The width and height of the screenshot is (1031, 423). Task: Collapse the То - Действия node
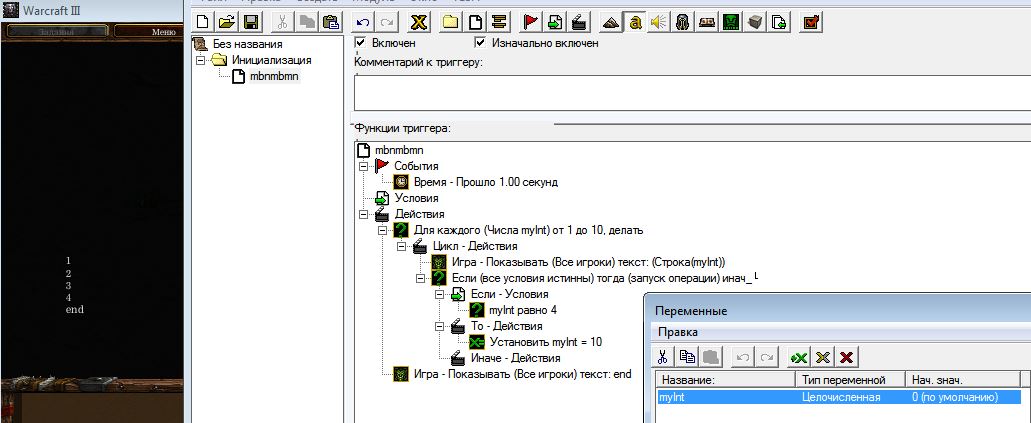pyautogui.click(x=439, y=326)
